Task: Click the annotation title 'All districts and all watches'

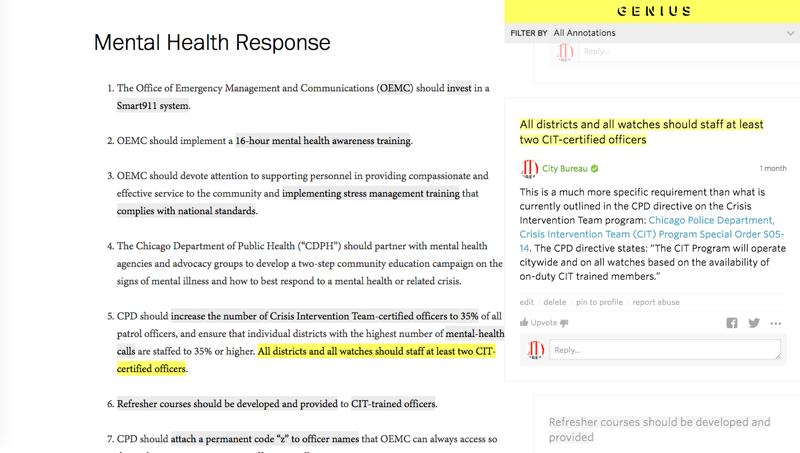Action: tap(641, 132)
